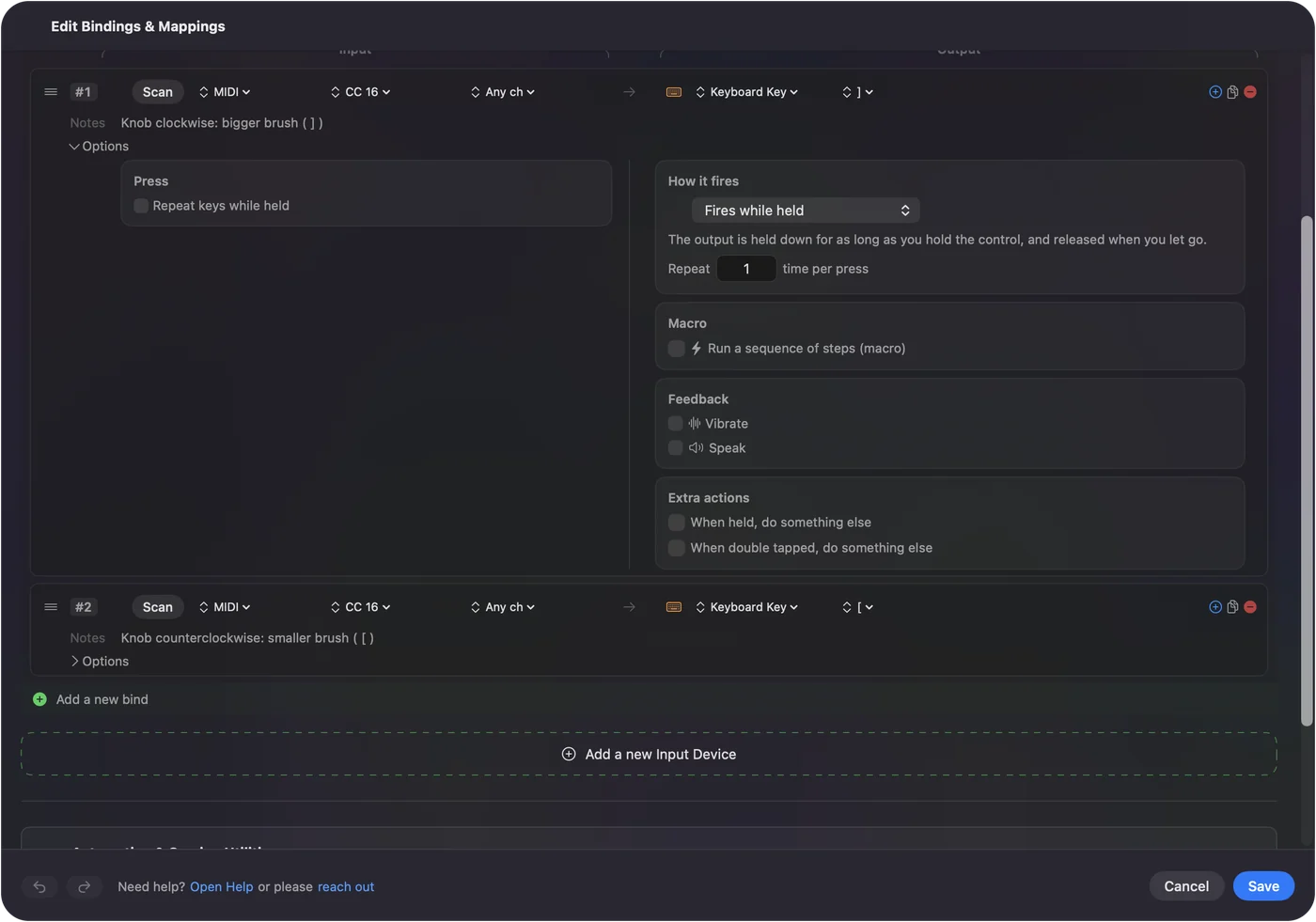
Task: Enable Run a sequence of steps checkbox
Action: pyautogui.click(x=676, y=349)
